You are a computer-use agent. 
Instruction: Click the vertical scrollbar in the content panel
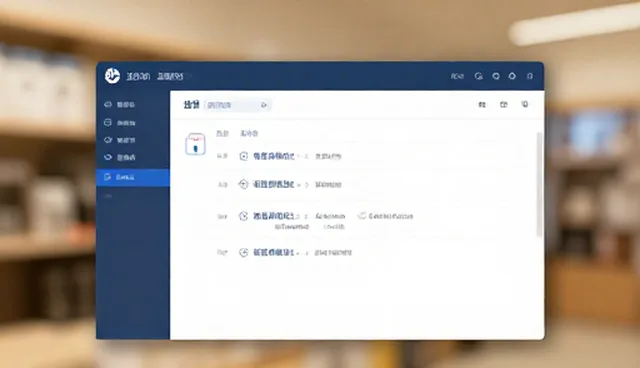click(x=539, y=184)
